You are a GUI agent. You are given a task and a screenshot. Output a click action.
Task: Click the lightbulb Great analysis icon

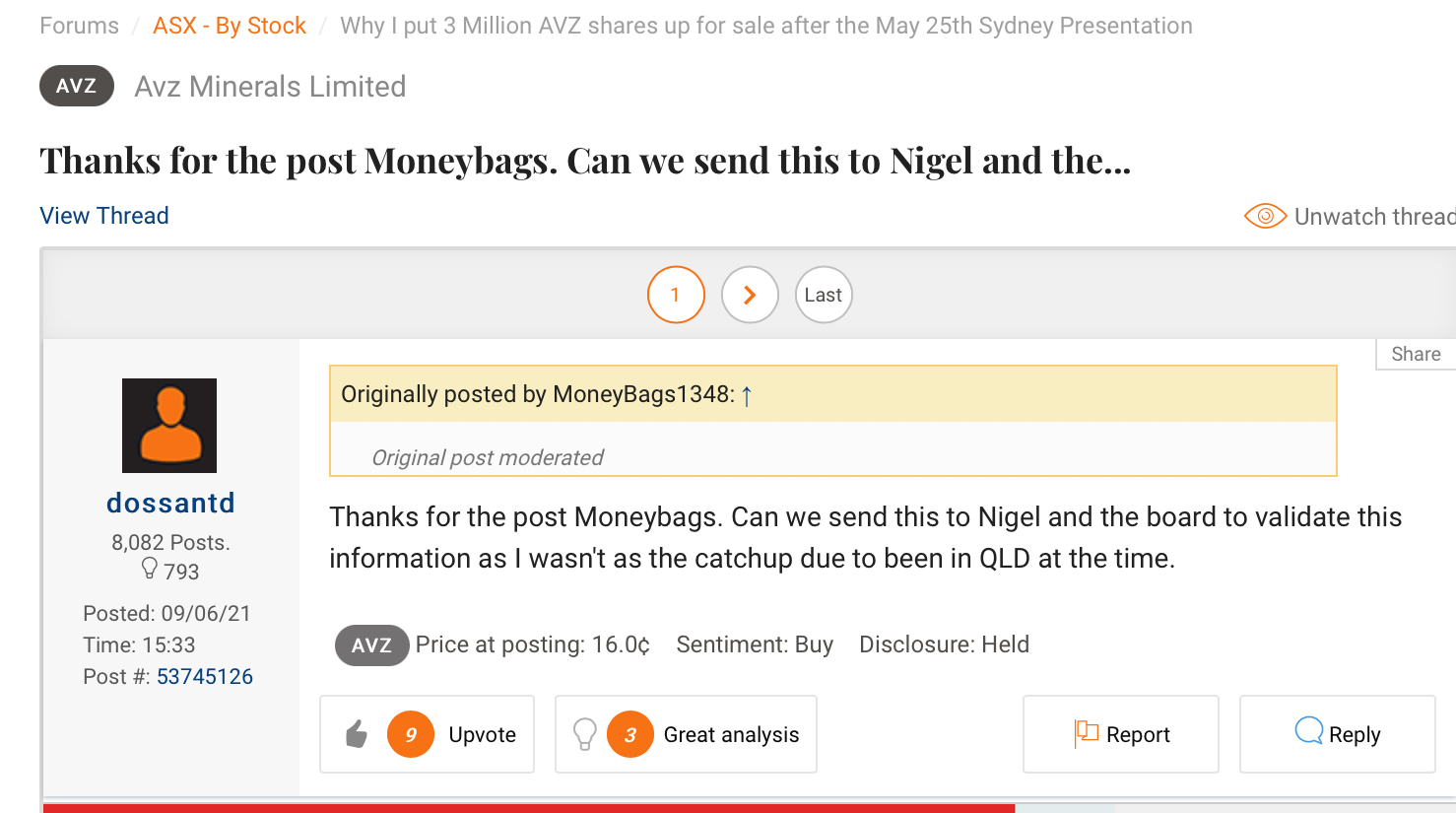tap(585, 734)
